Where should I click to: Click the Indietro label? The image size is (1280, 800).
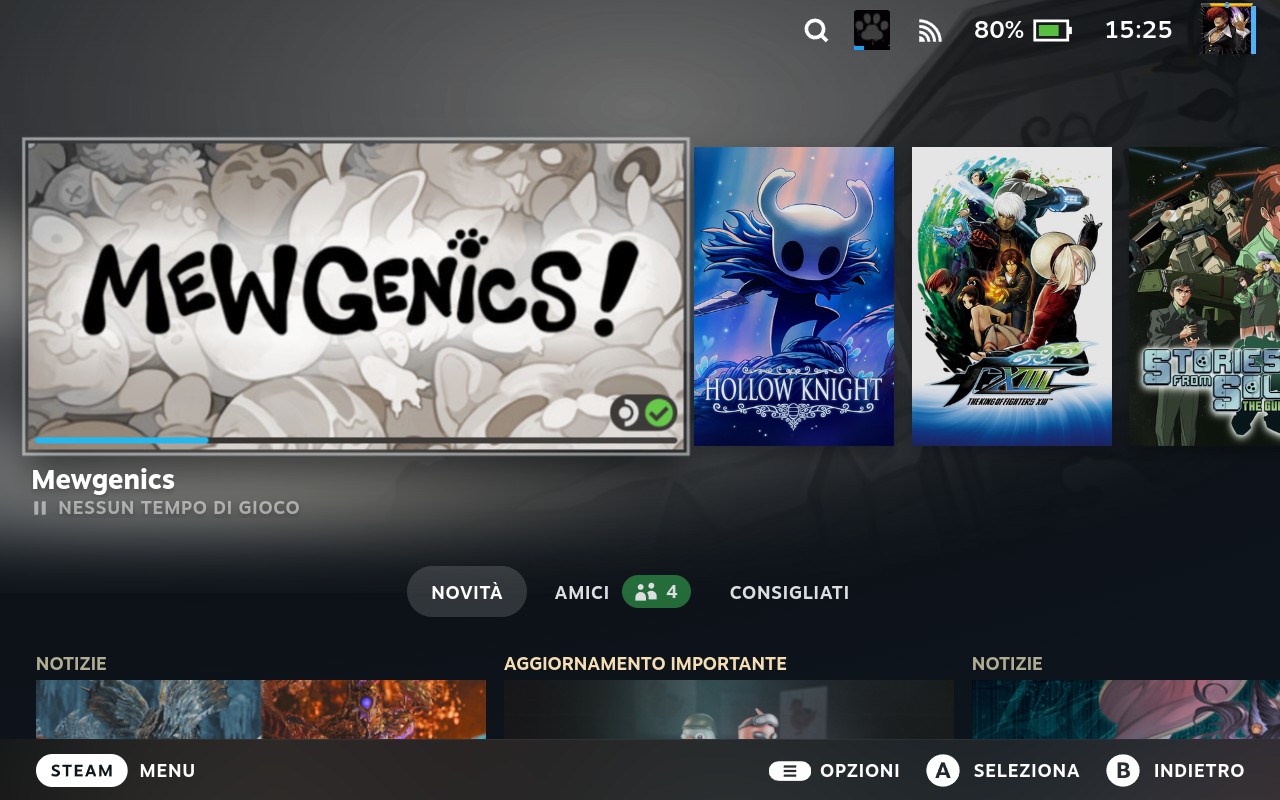pos(1199,771)
